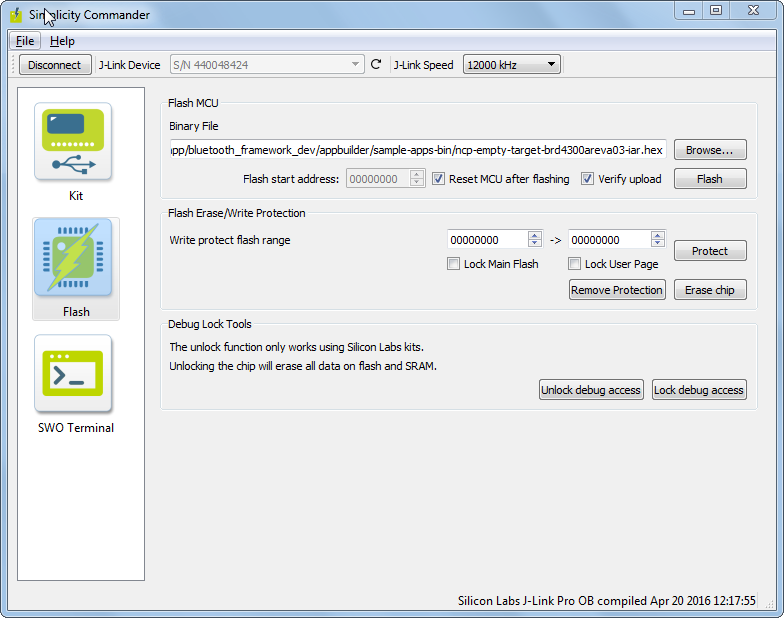The height and width of the screenshot is (618, 784).
Task: Click Unlock debug access
Action: pyautogui.click(x=591, y=390)
